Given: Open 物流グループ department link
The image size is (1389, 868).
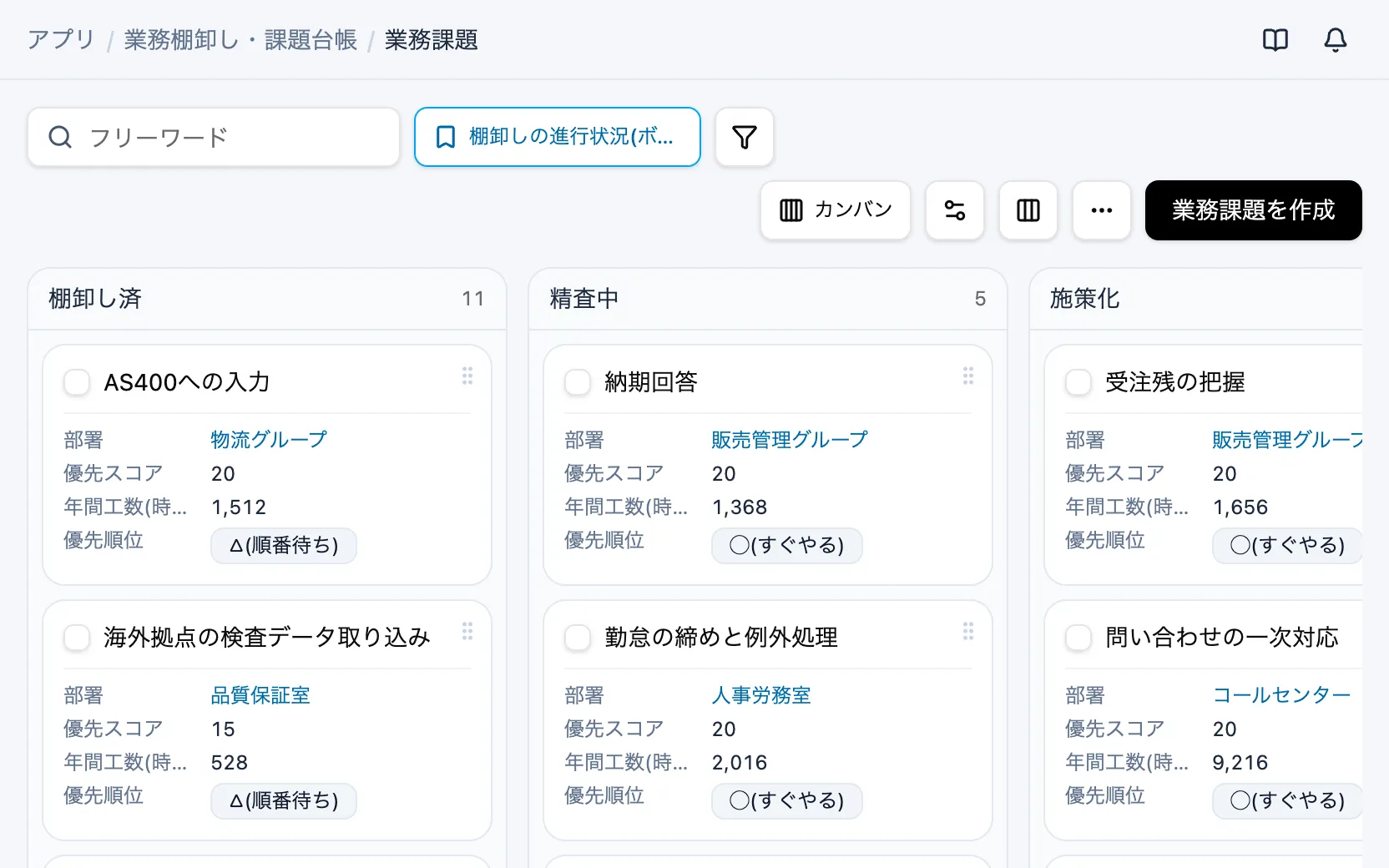Looking at the screenshot, I should click(269, 440).
